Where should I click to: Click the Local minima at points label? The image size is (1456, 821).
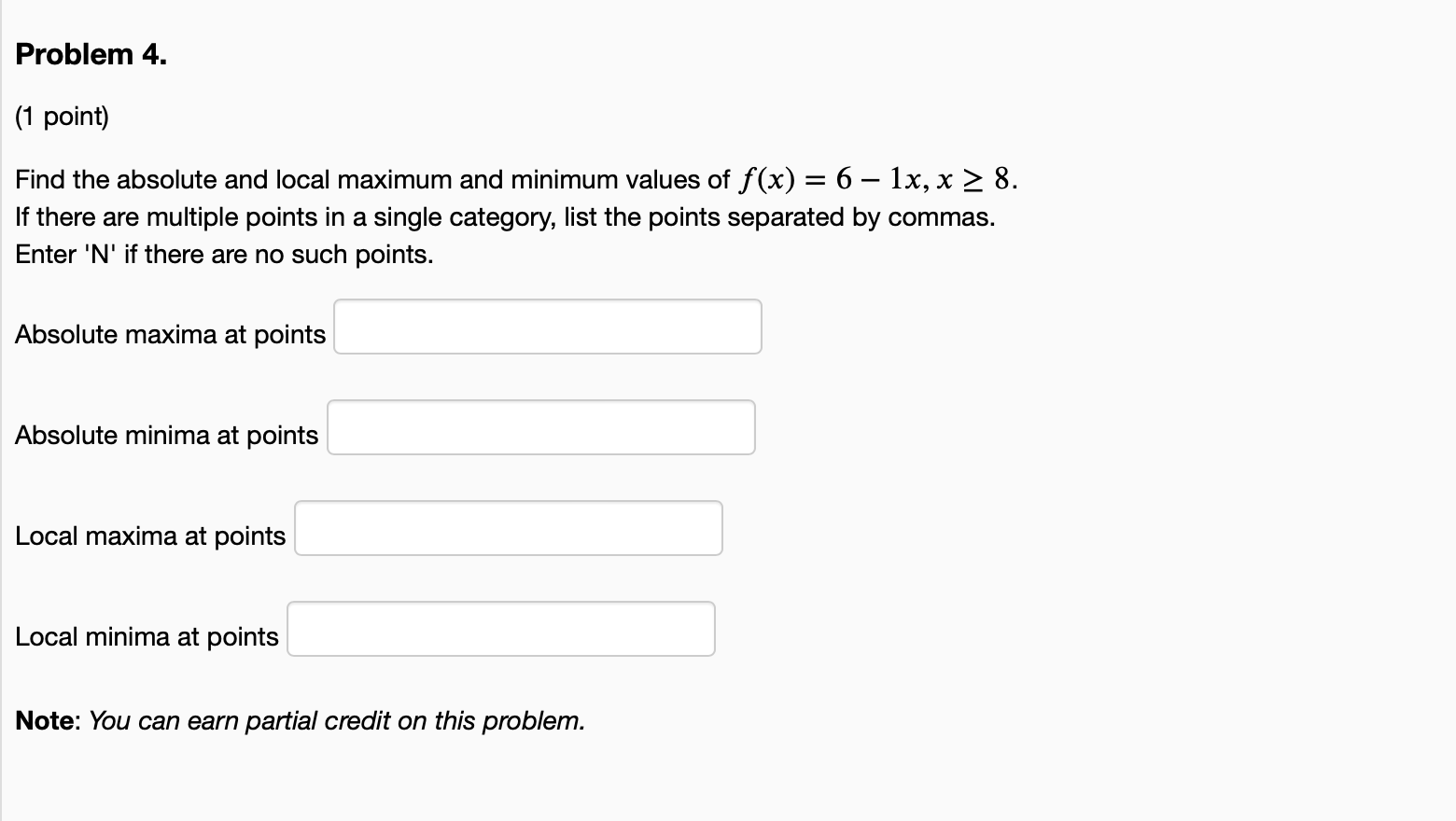pos(147,636)
